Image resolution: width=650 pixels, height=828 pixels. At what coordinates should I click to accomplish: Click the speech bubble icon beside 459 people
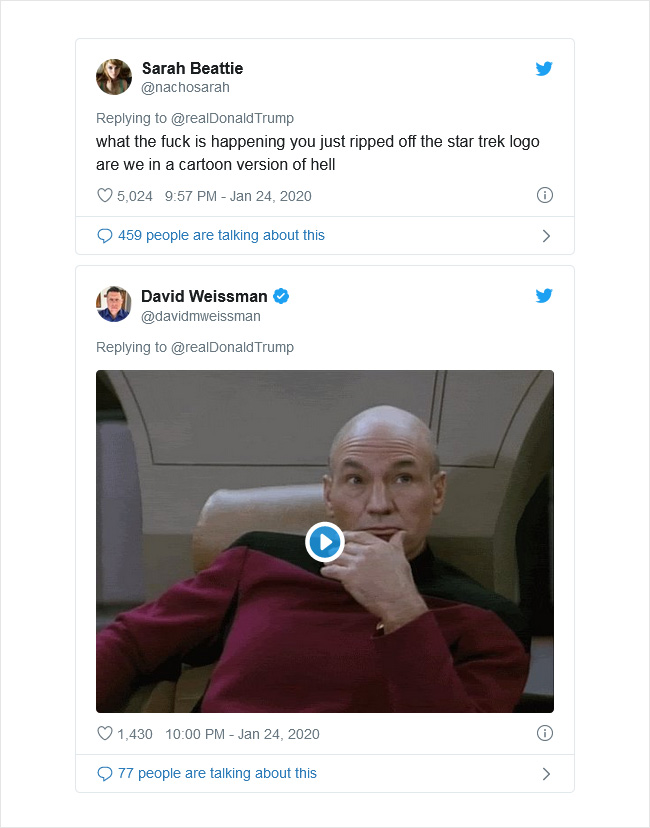click(x=105, y=236)
